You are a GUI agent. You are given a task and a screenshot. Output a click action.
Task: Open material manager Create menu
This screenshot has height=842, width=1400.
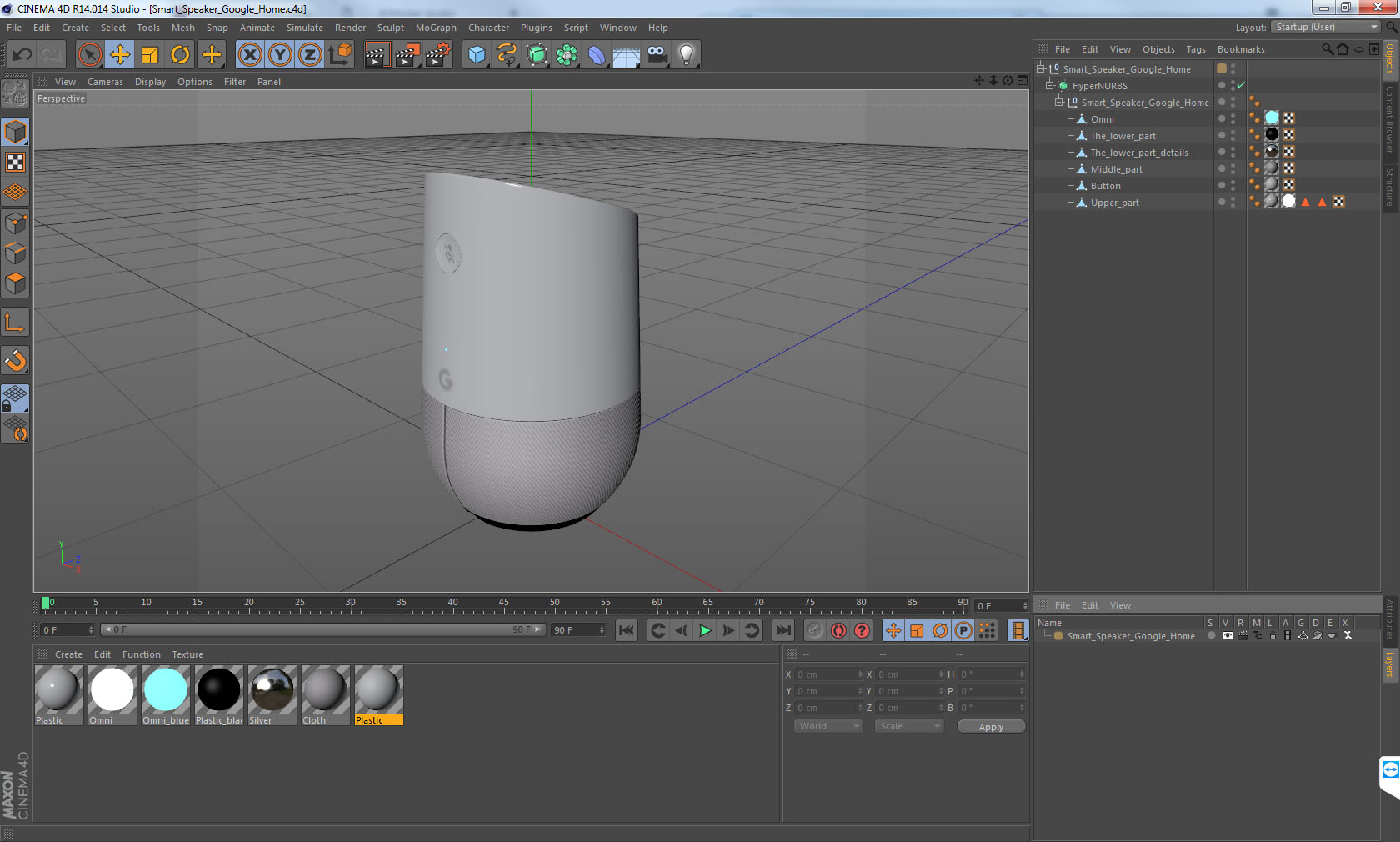(x=68, y=654)
